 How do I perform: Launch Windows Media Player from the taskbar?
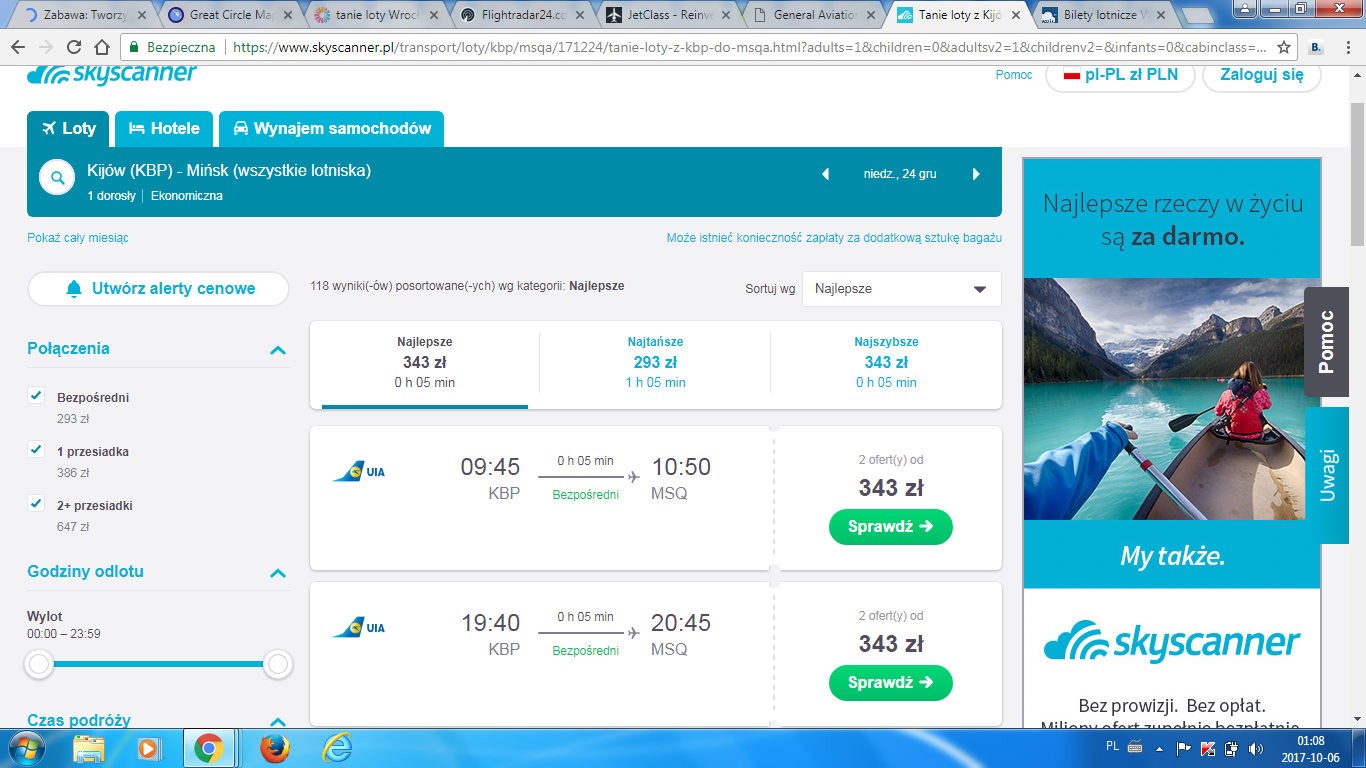[148, 748]
